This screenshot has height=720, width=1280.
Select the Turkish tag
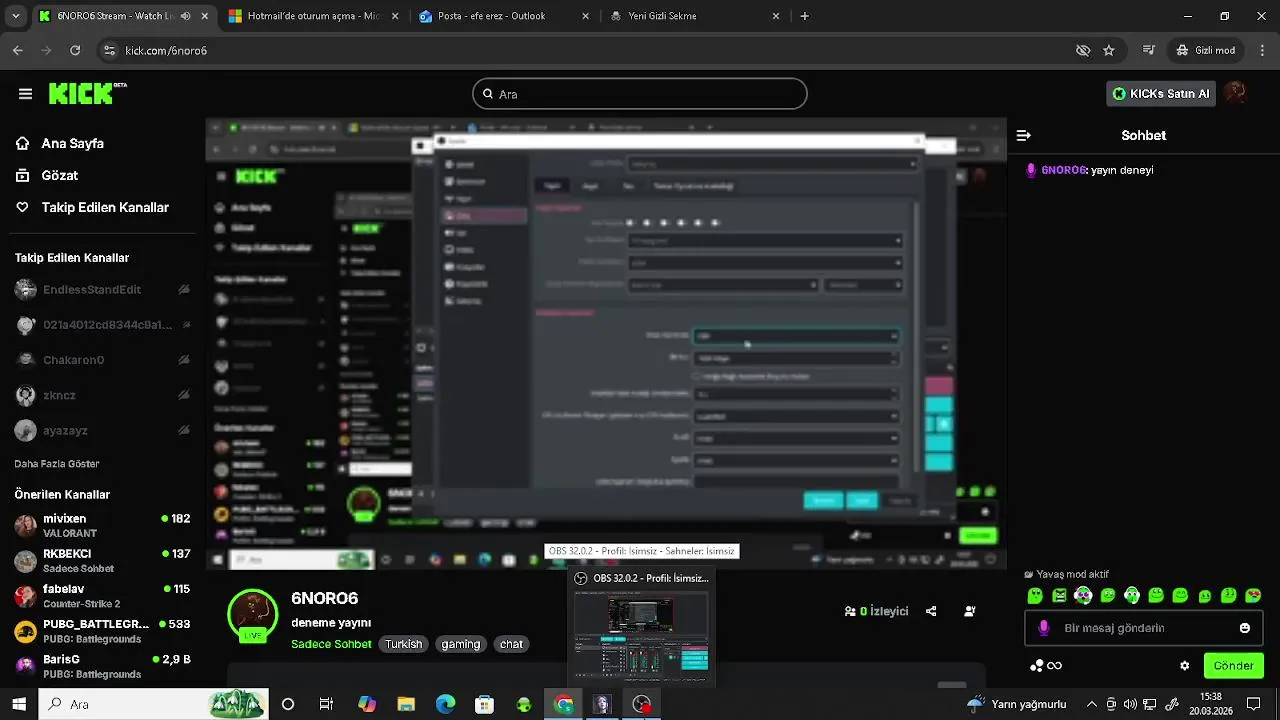[404, 644]
